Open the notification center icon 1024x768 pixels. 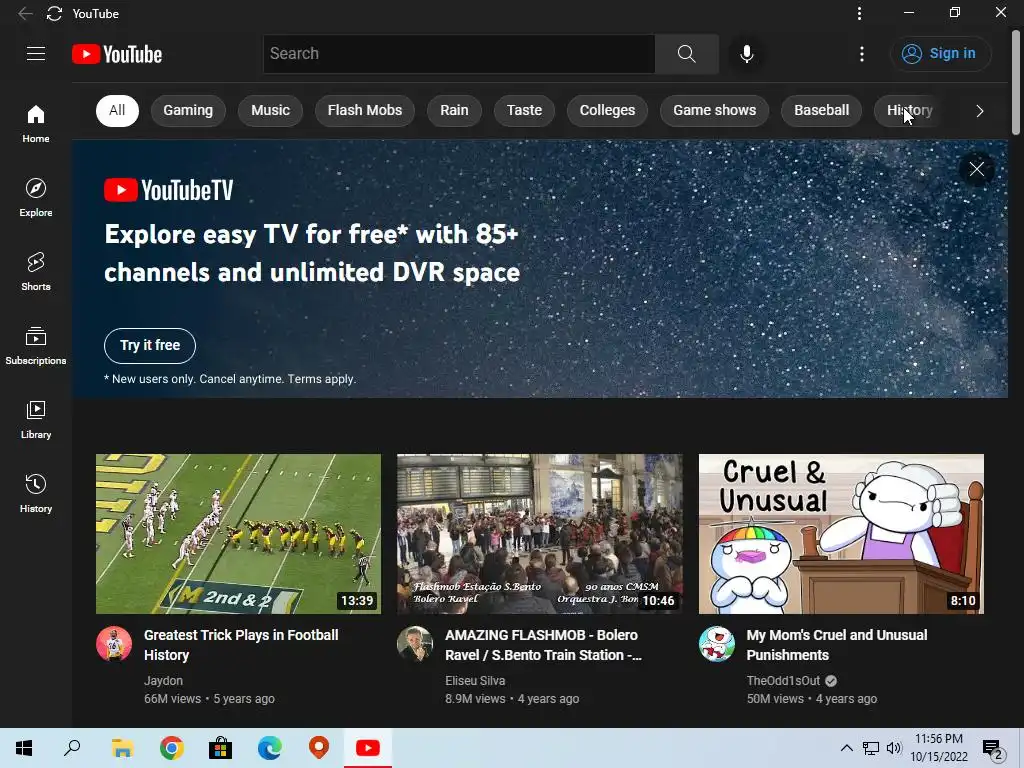pos(993,748)
